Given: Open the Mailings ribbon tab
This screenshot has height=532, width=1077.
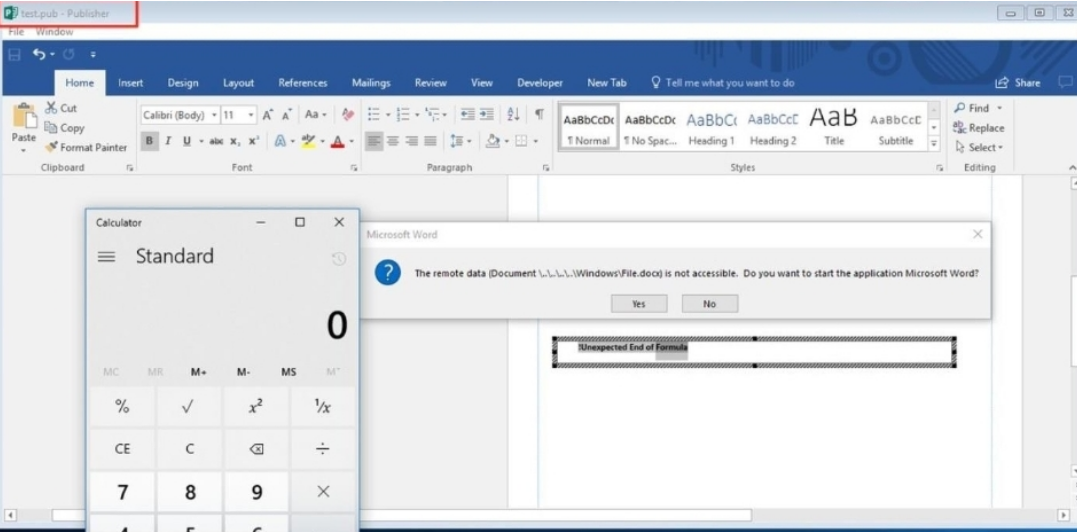Looking at the screenshot, I should coord(370,83).
